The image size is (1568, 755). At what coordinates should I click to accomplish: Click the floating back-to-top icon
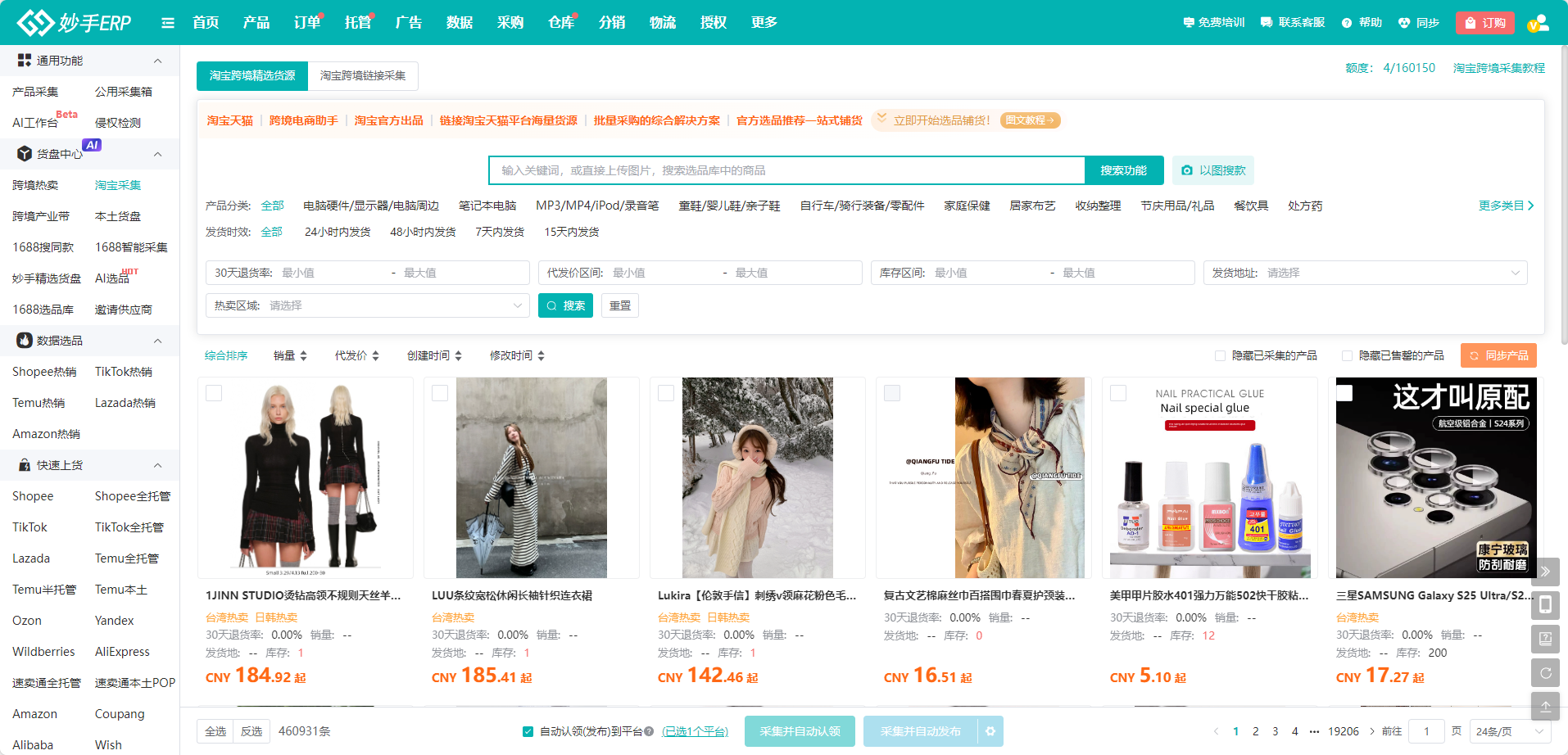[x=1545, y=706]
